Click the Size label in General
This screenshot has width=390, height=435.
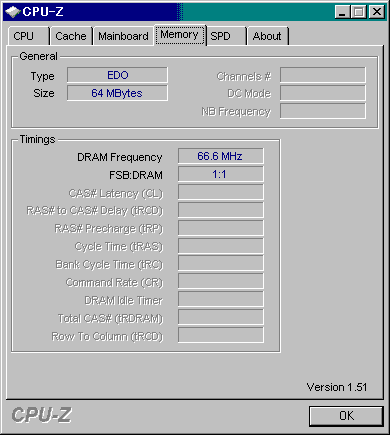click(44, 93)
